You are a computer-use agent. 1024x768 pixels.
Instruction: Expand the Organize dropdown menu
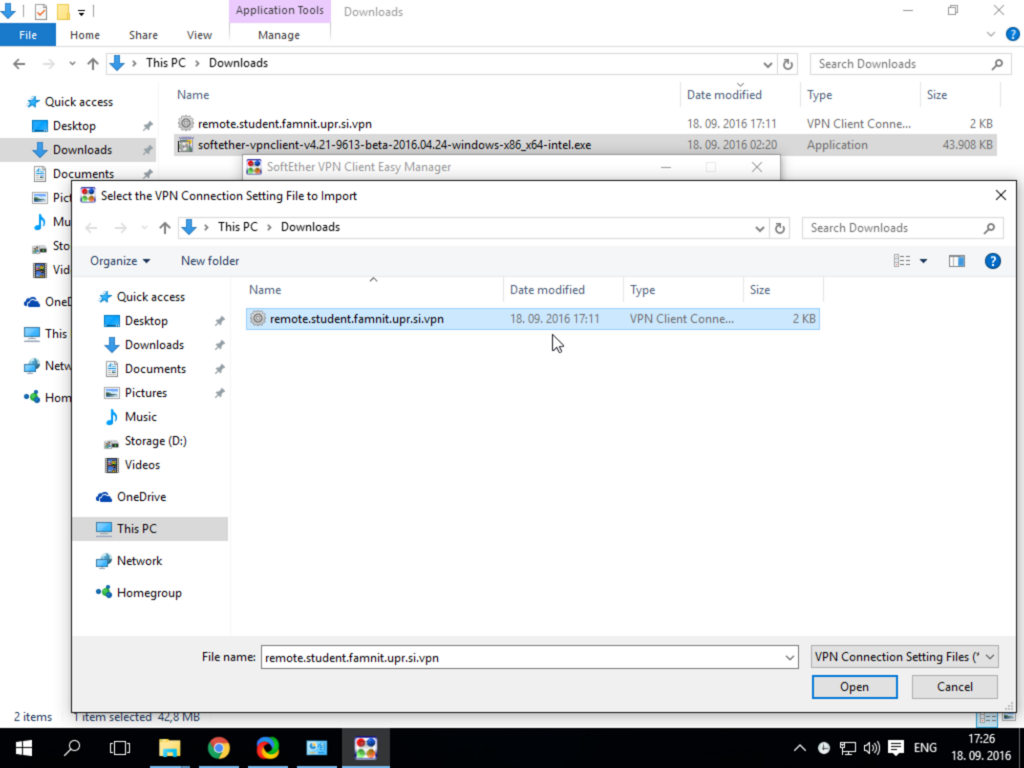click(120, 261)
